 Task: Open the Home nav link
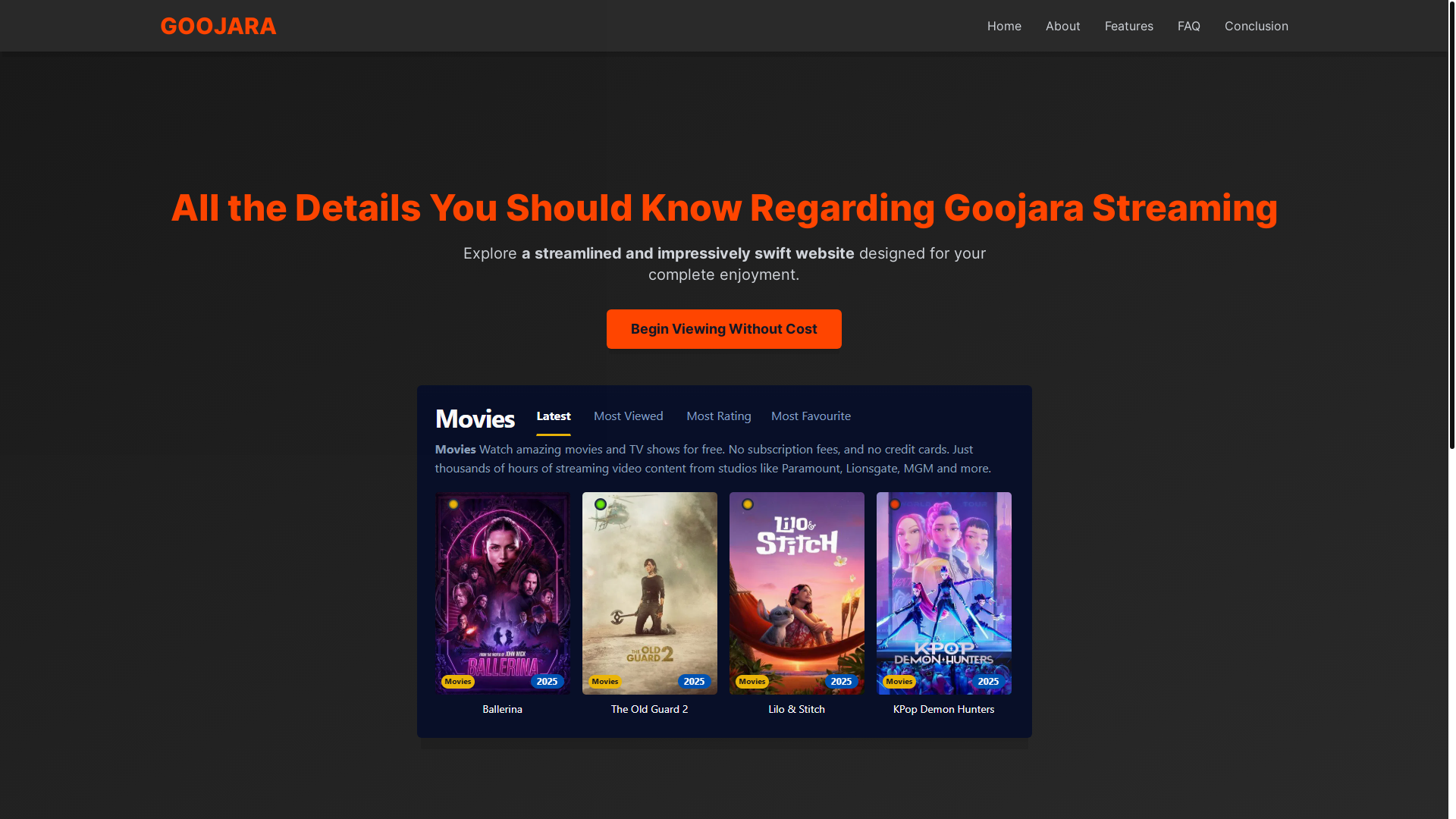[1004, 26]
